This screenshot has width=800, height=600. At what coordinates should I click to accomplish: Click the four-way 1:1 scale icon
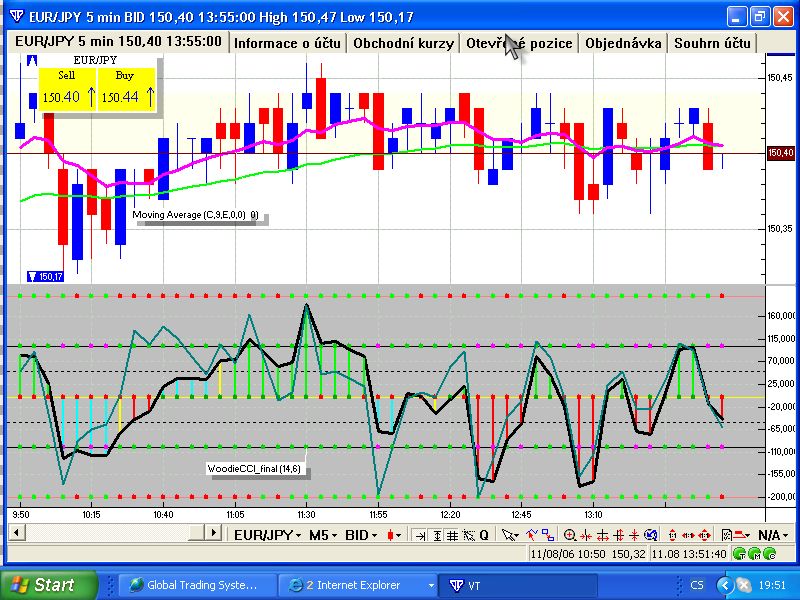coord(705,536)
